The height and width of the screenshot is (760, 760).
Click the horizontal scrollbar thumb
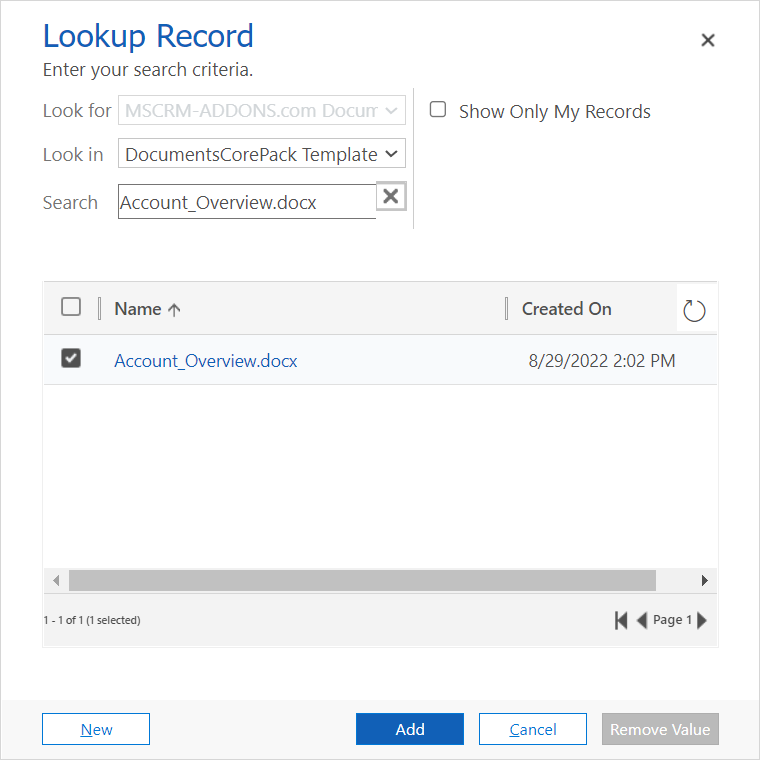(x=362, y=580)
